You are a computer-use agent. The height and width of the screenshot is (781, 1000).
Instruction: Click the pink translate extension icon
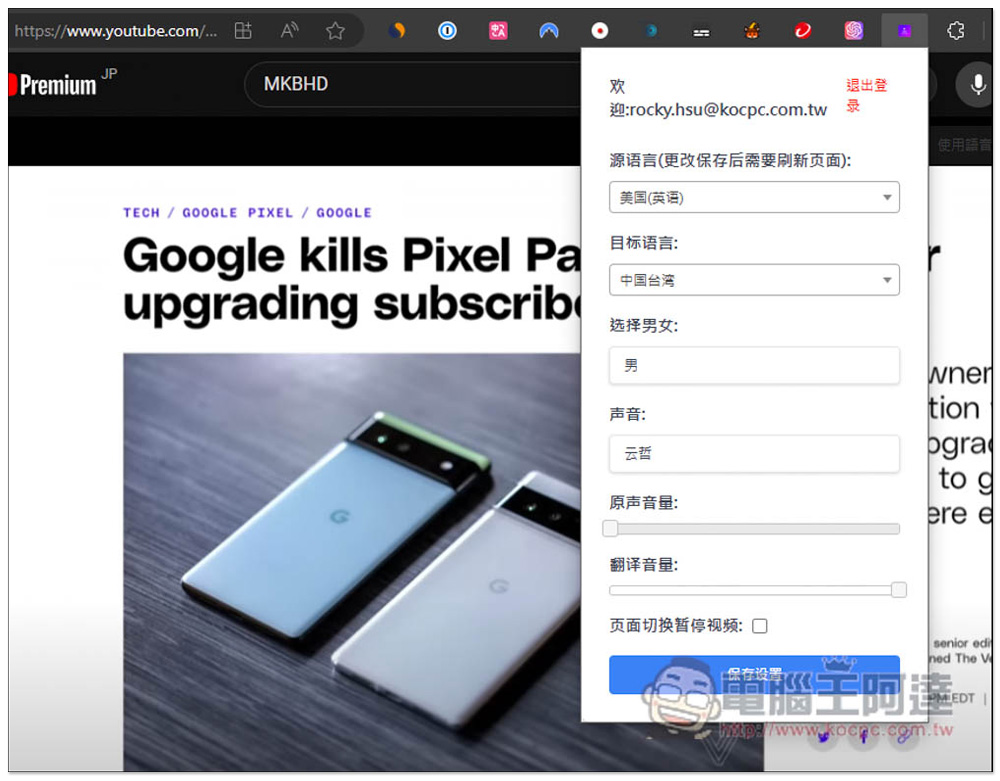point(498,30)
